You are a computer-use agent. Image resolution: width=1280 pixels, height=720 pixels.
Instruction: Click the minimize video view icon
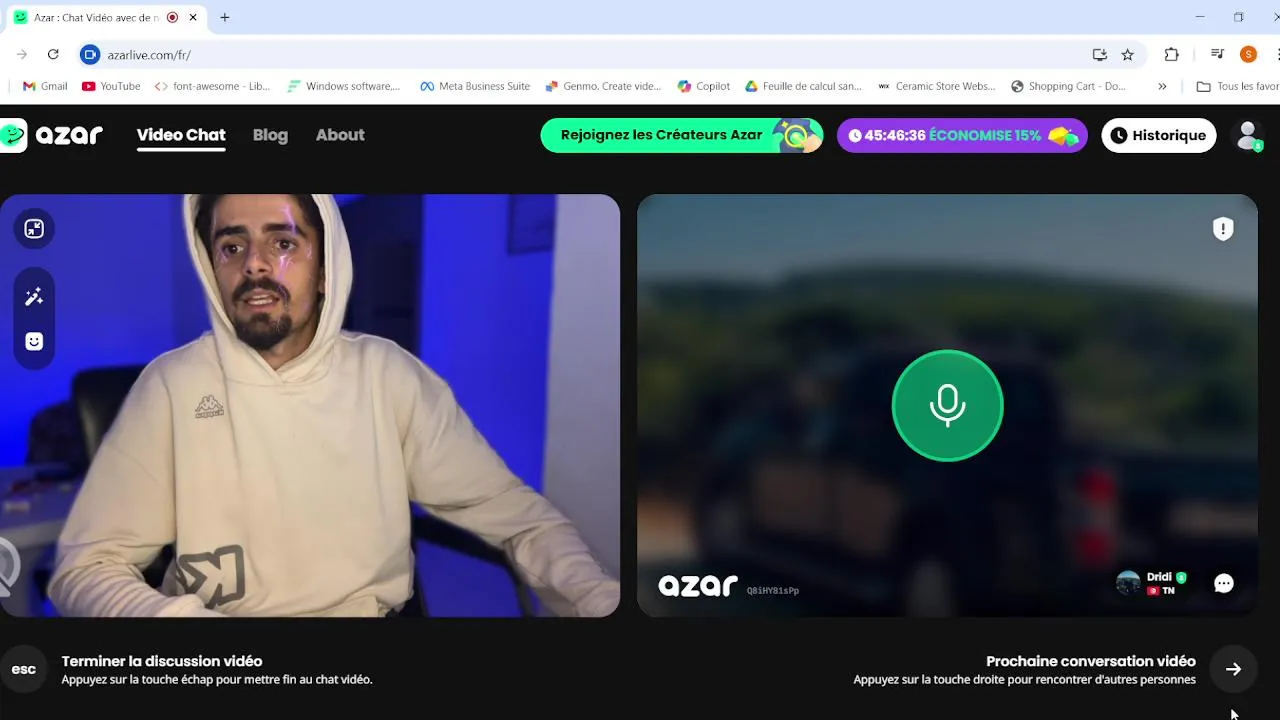34,229
